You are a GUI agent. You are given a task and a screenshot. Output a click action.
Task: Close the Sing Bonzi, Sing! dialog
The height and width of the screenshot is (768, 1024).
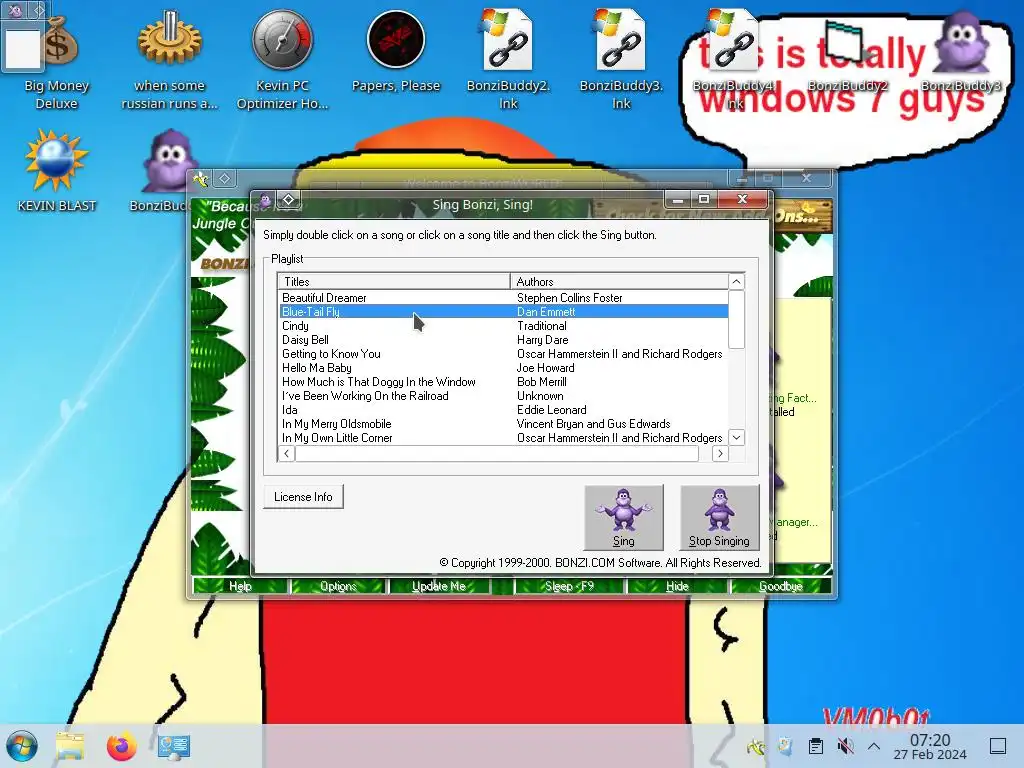[x=743, y=199]
